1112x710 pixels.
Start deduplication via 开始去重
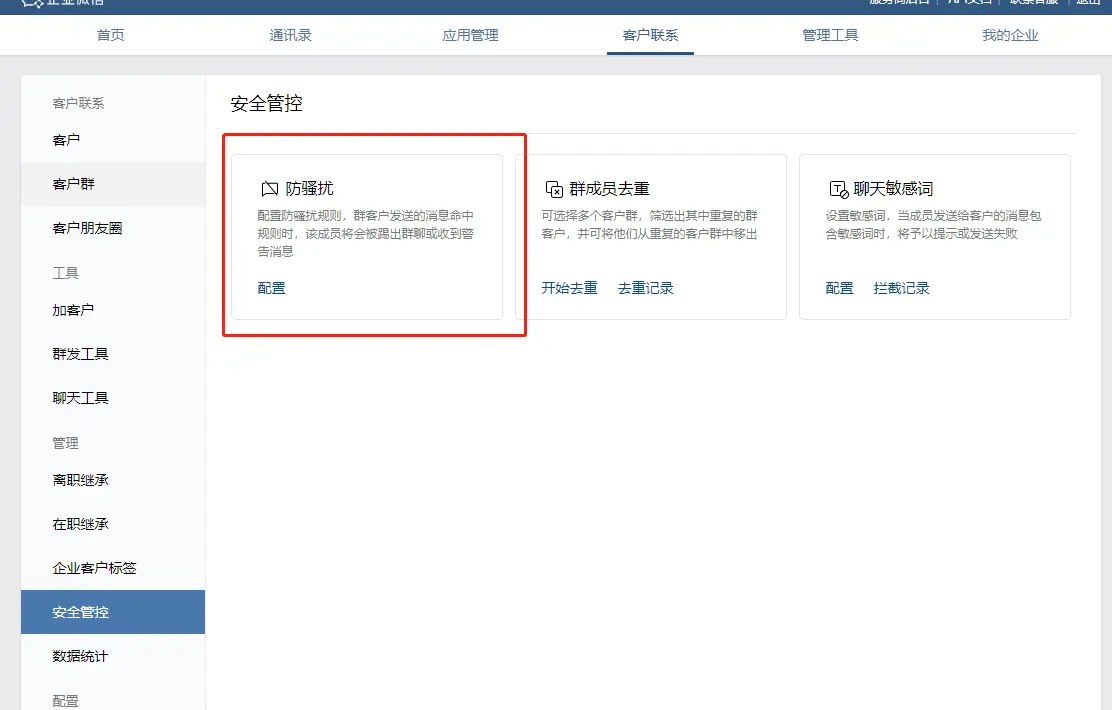568,288
